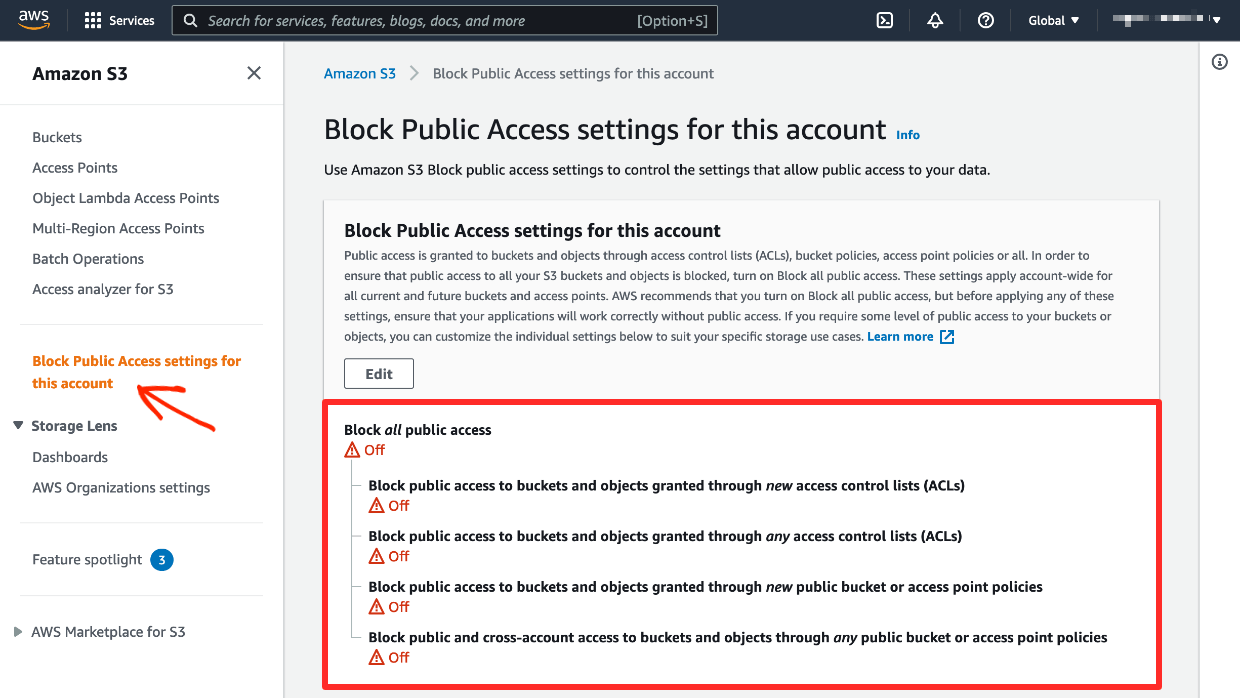This screenshot has width=1240, height=698.
Task: Open the AWS home via the aws logo
Action: pos(34,19)
